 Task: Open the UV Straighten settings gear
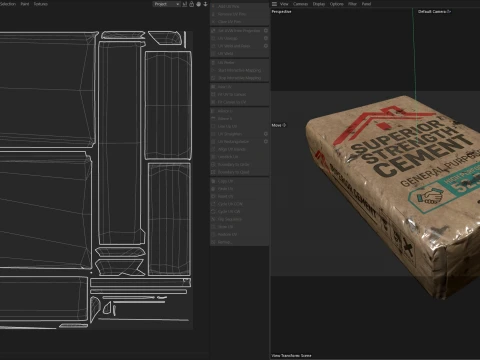pyautogui.click(x=266, y=134)
